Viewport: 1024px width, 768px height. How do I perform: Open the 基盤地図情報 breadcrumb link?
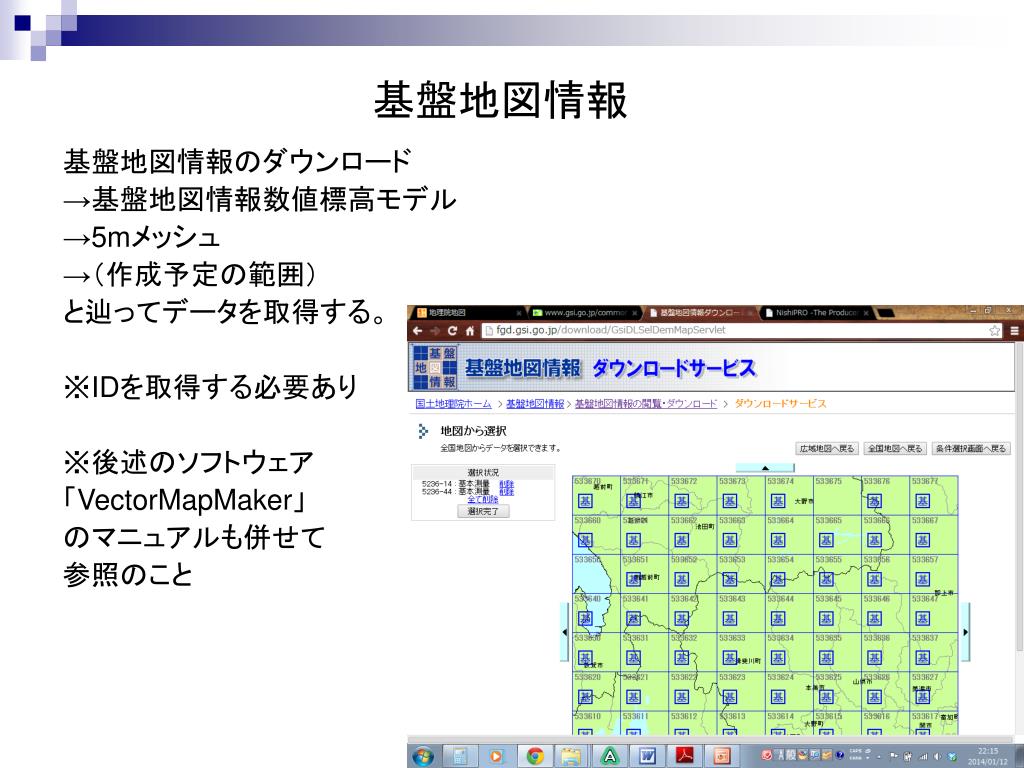click(535, 404)
